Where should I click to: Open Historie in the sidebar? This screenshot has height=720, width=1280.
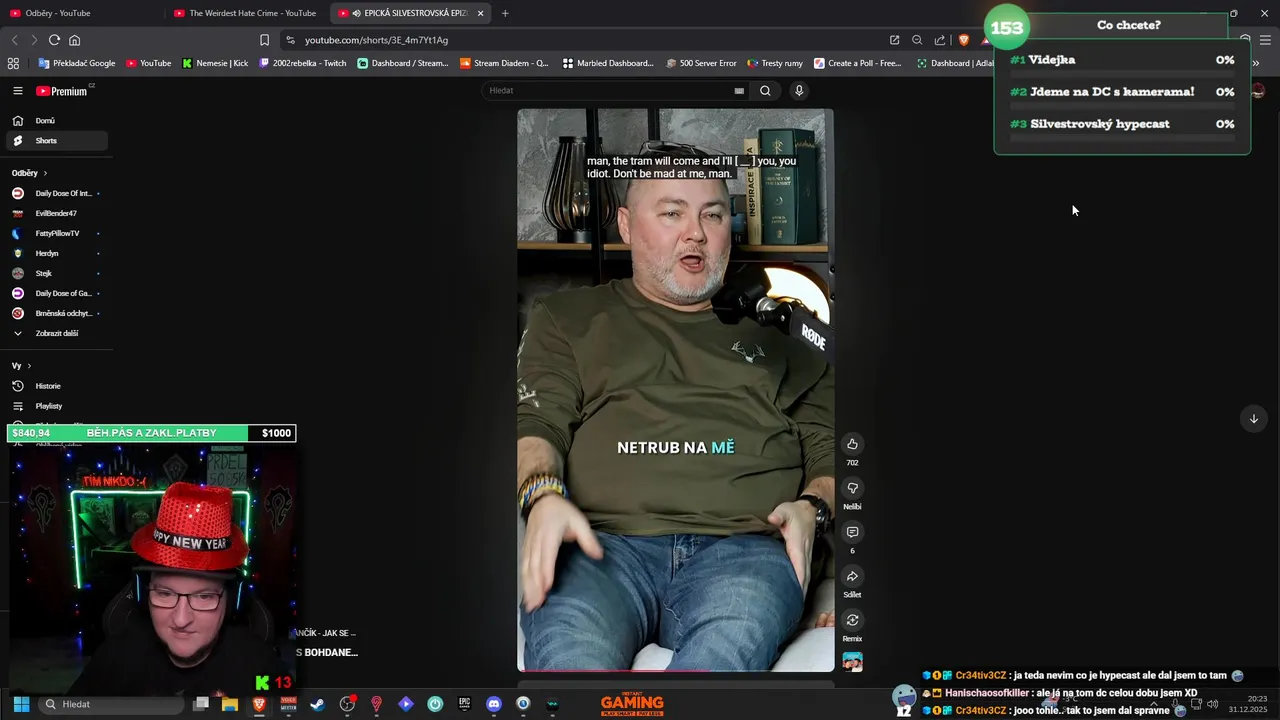48,386
